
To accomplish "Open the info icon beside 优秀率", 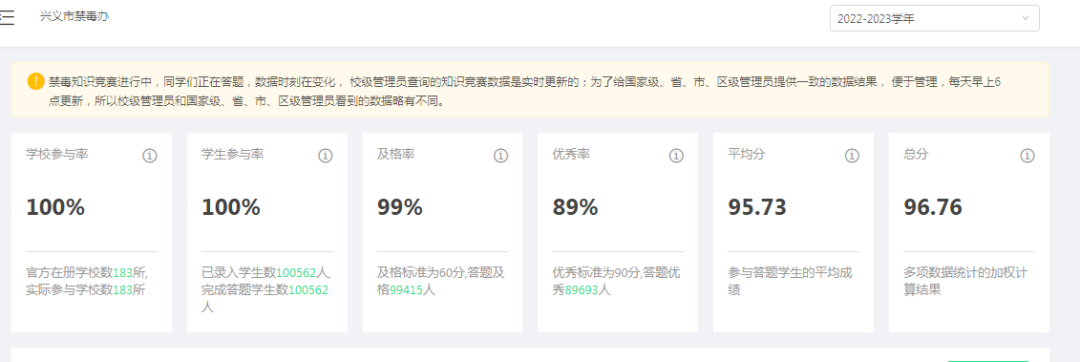I will pos(676,156).
